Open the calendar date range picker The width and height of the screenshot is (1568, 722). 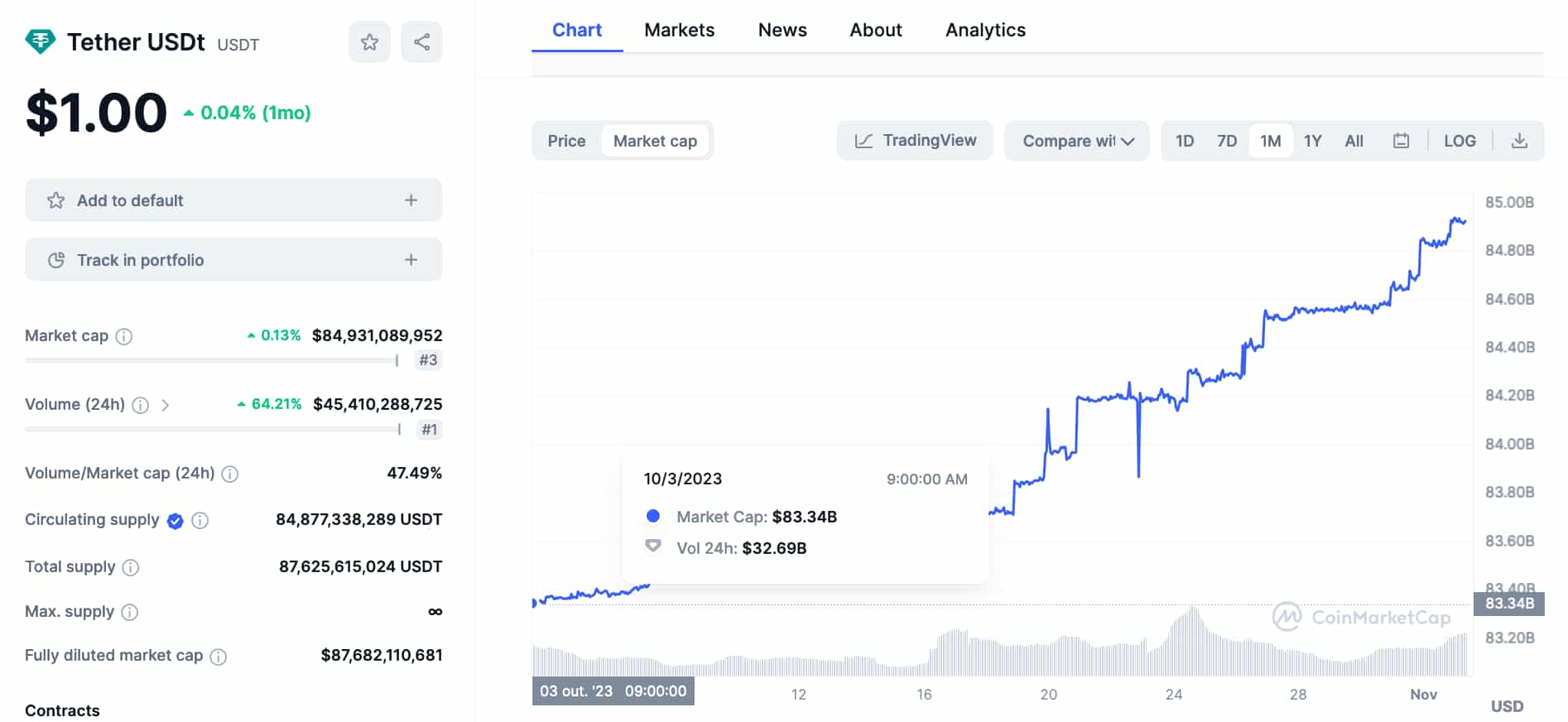[1401, 141]
